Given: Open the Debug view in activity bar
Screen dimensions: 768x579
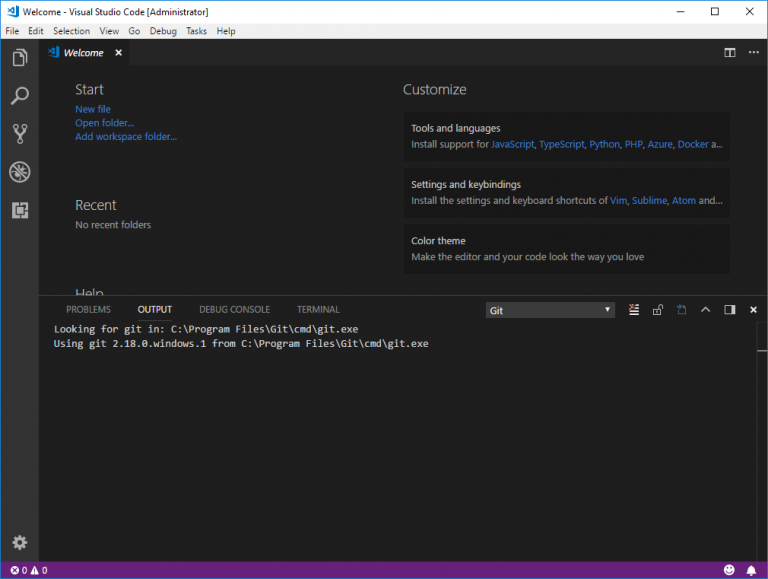Looking at the screenshot, I should point(19,172).
